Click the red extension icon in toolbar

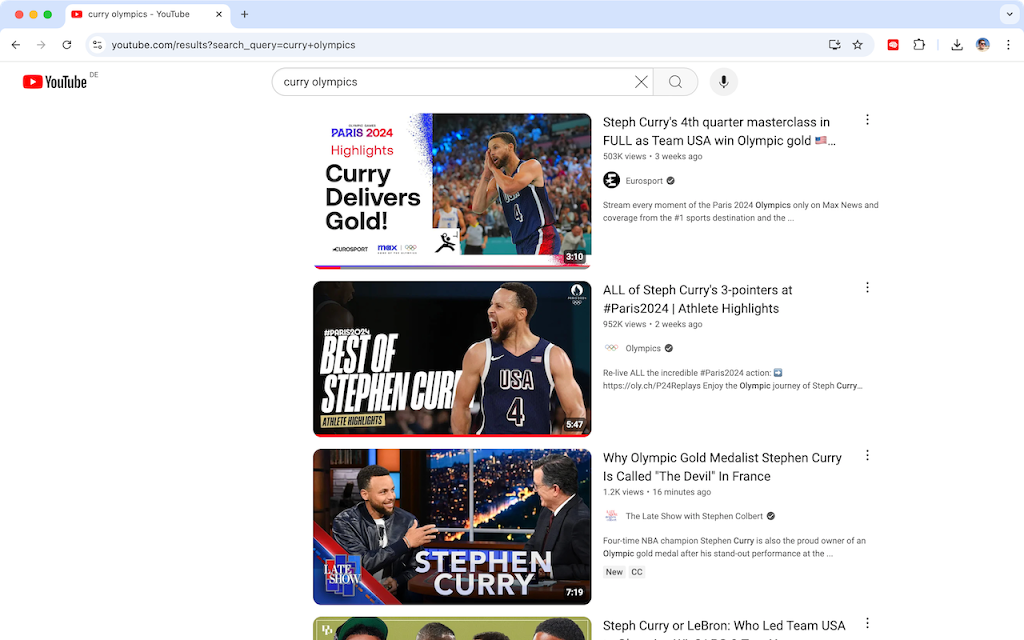(x=893, y=44)
